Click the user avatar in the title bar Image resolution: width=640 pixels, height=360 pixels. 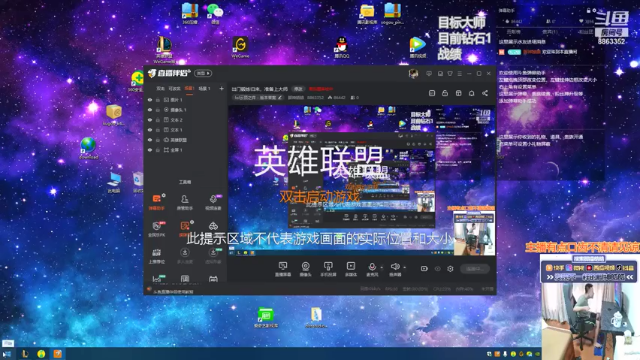coord(413,73)
